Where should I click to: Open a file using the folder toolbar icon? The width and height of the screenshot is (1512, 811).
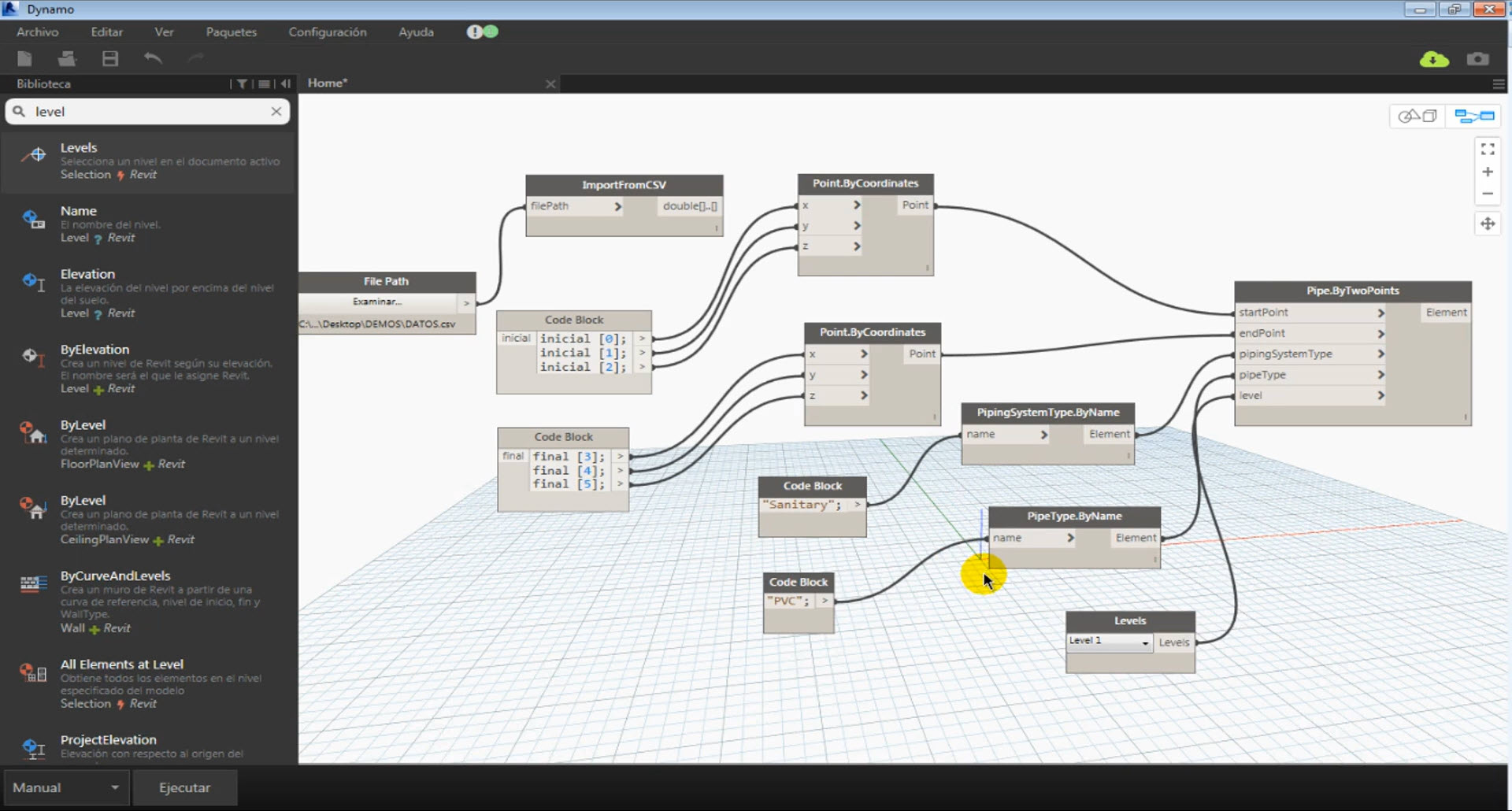click(x=67, y=58)
